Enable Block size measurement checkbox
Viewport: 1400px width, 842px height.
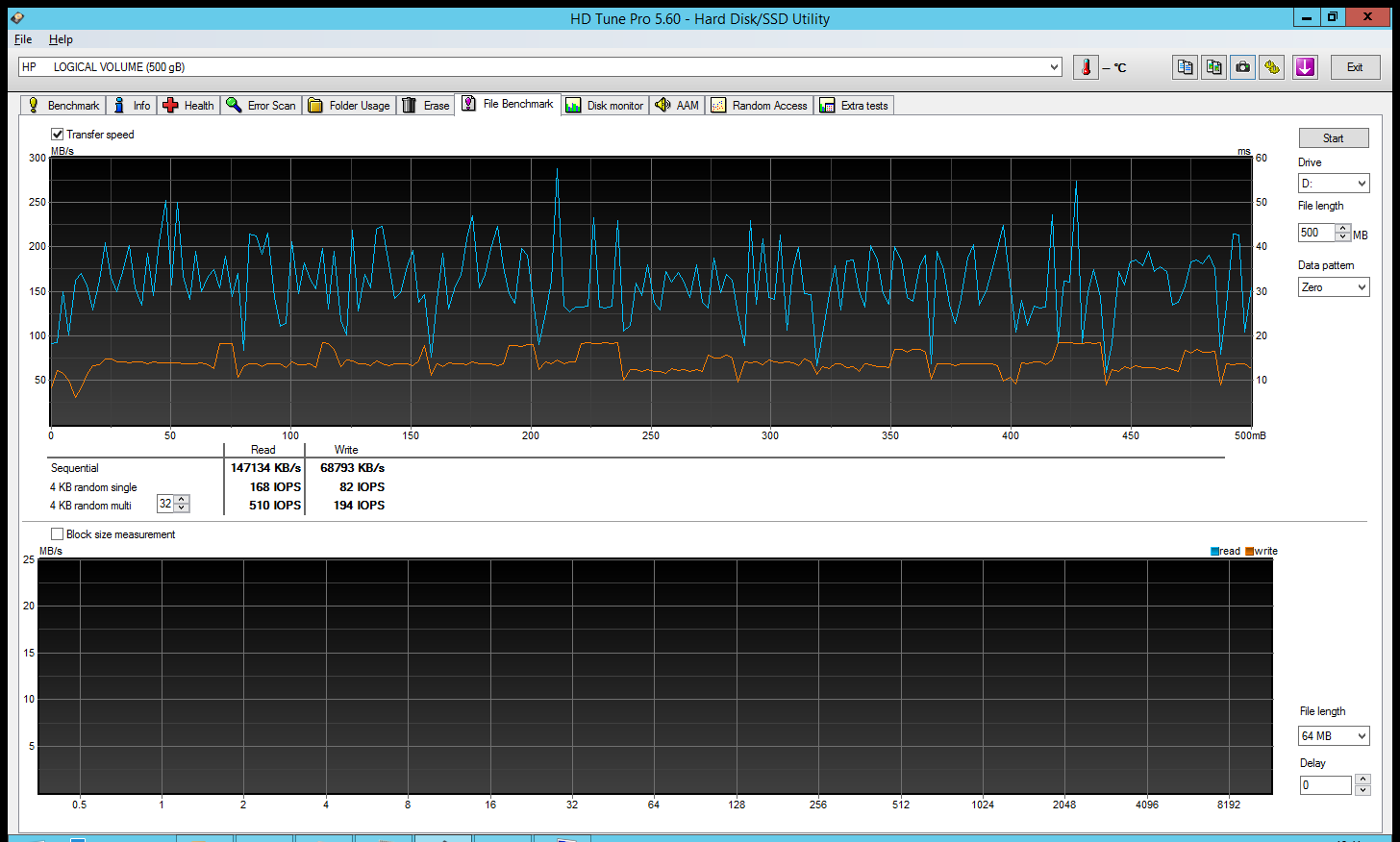click(58, 534)
